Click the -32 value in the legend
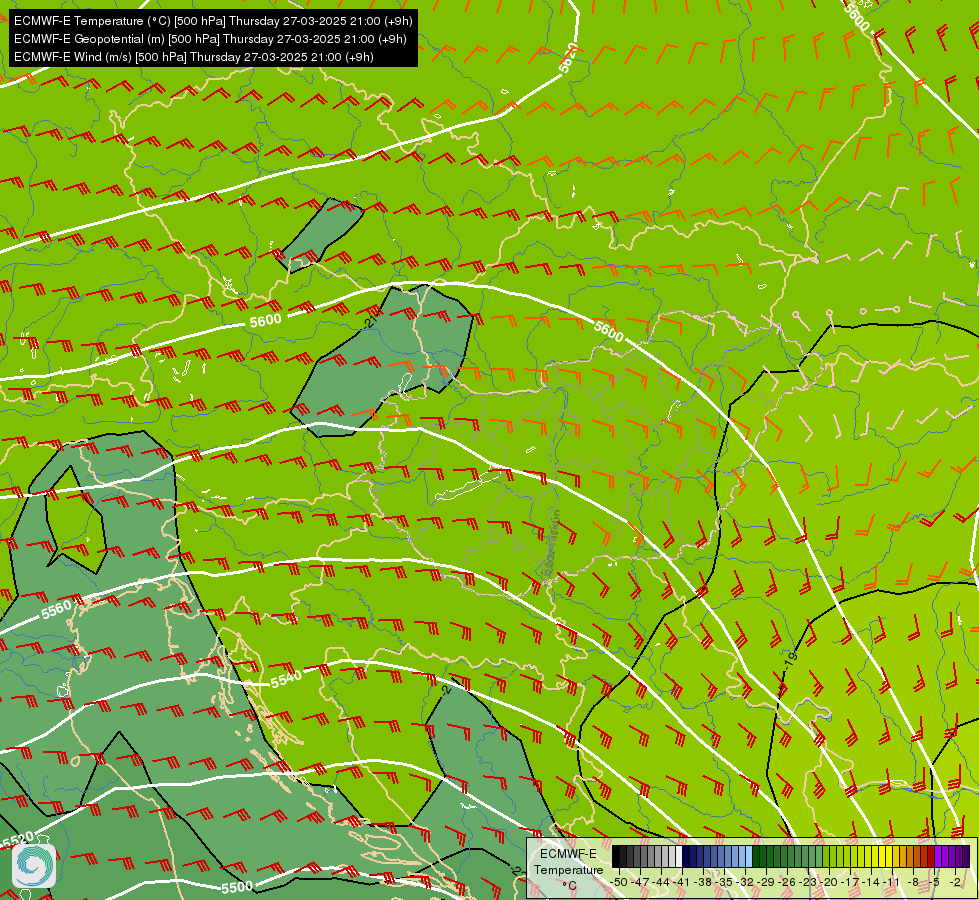Viewport: 979px width, 900px height. click(745, 883)
